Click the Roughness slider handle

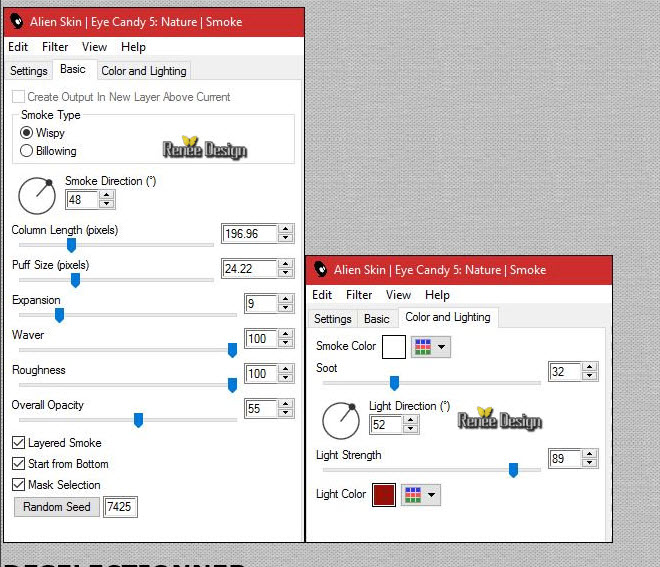(232, 385)
